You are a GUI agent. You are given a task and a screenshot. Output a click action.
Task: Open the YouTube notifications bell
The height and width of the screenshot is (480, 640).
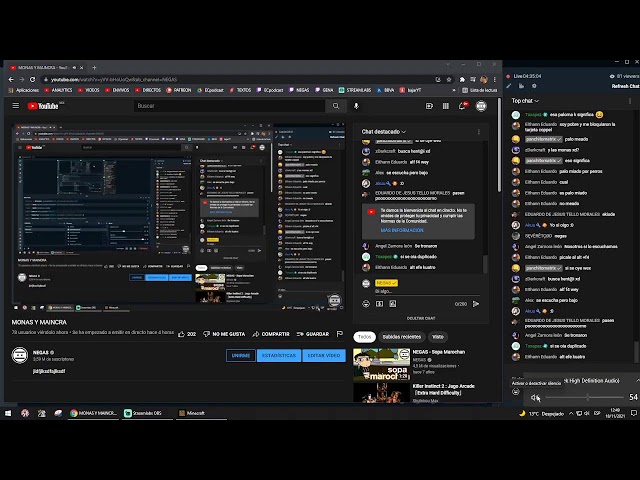[462, 106]
